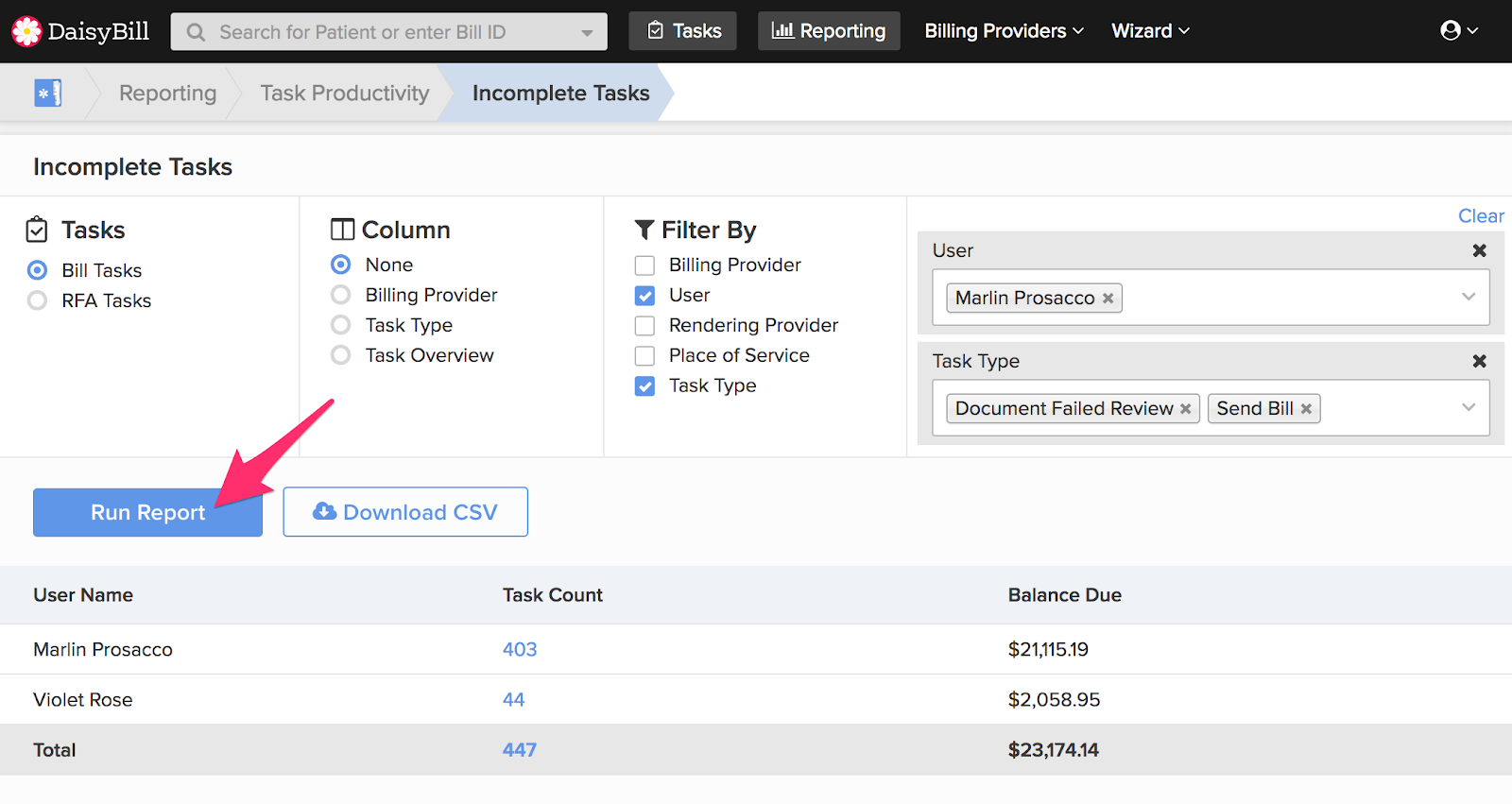The height and width of the screenshot is (804, 1512).
Task: Remove the Send Bill tag
Action: (x=1306, y=409)
